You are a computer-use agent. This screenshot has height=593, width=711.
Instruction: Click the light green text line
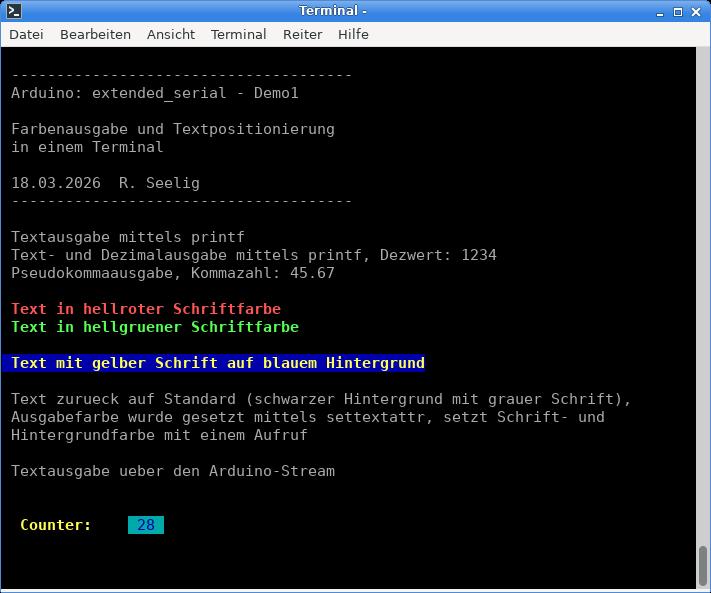click(155, 327)
